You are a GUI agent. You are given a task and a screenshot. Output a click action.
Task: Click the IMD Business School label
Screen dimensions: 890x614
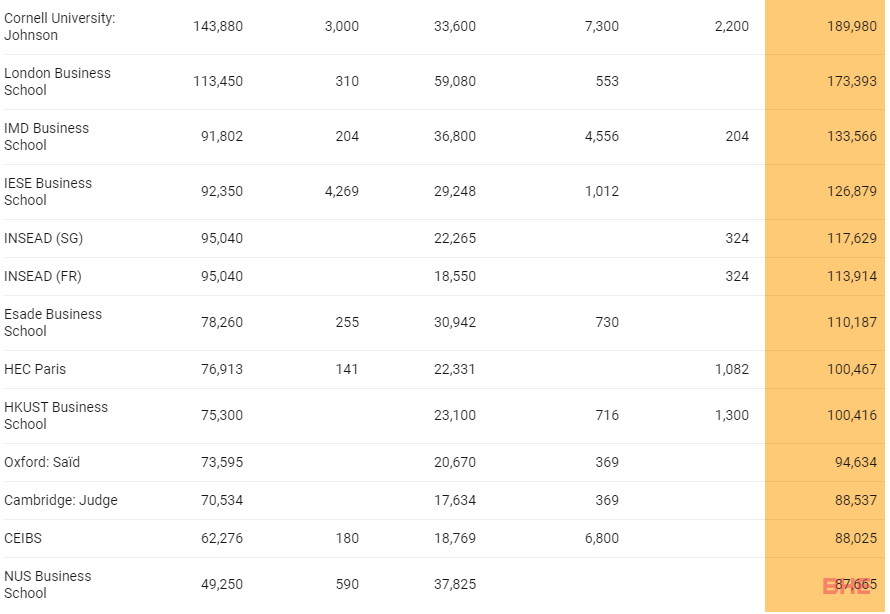pos(47,137)
